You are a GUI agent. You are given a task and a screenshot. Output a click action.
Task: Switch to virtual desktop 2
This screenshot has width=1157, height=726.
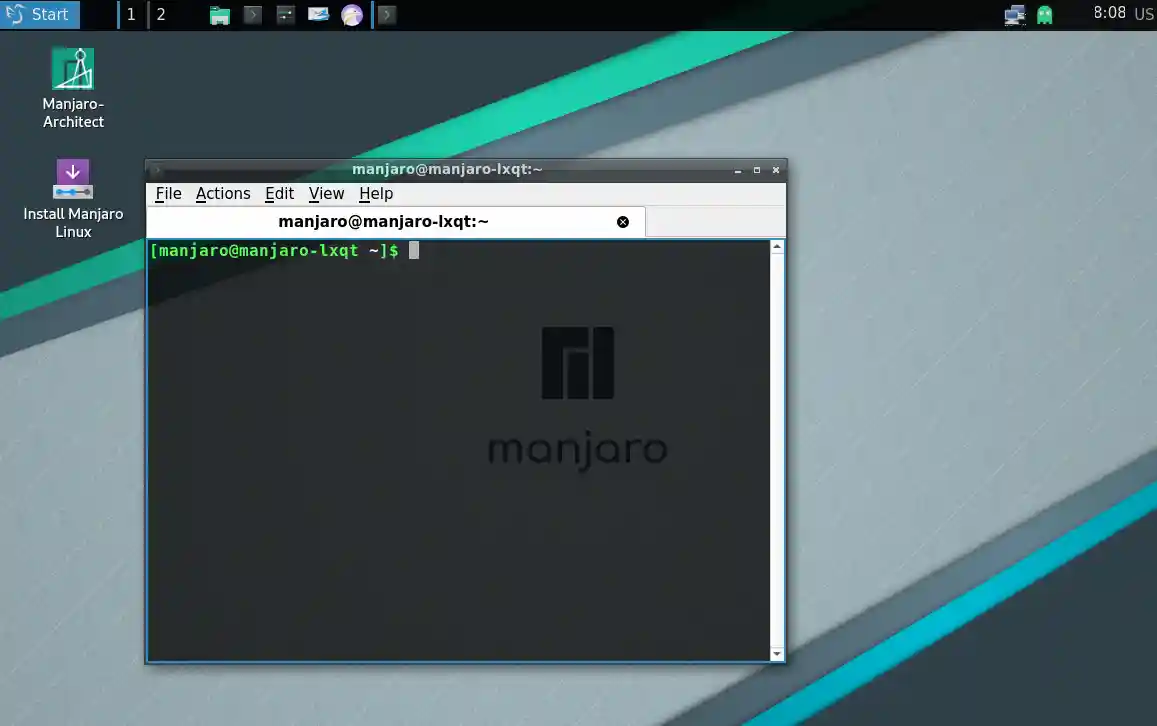click(161, 15)
